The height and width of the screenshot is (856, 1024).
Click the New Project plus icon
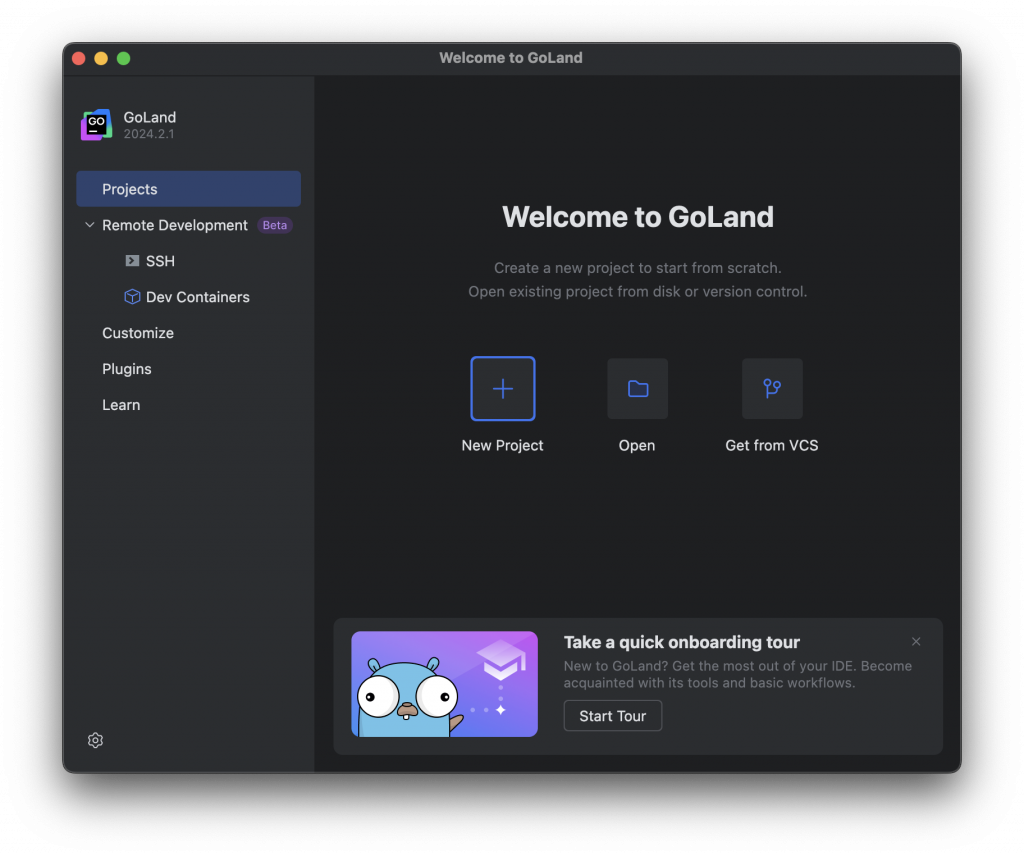pos(502,388)
